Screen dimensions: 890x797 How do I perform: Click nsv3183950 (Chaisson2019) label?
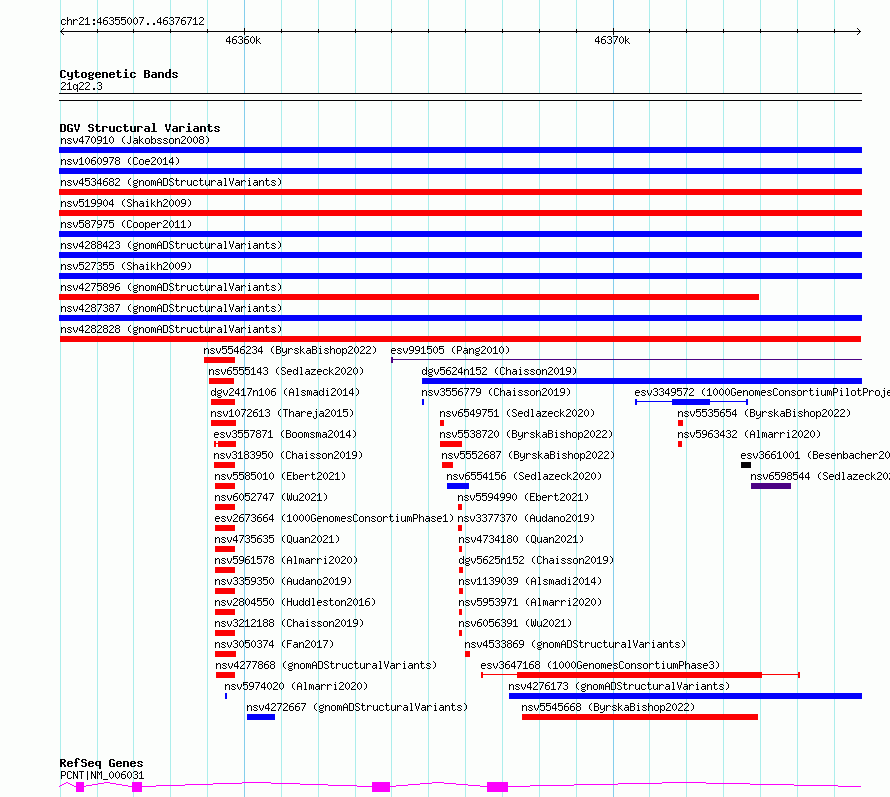pos(288,455)
